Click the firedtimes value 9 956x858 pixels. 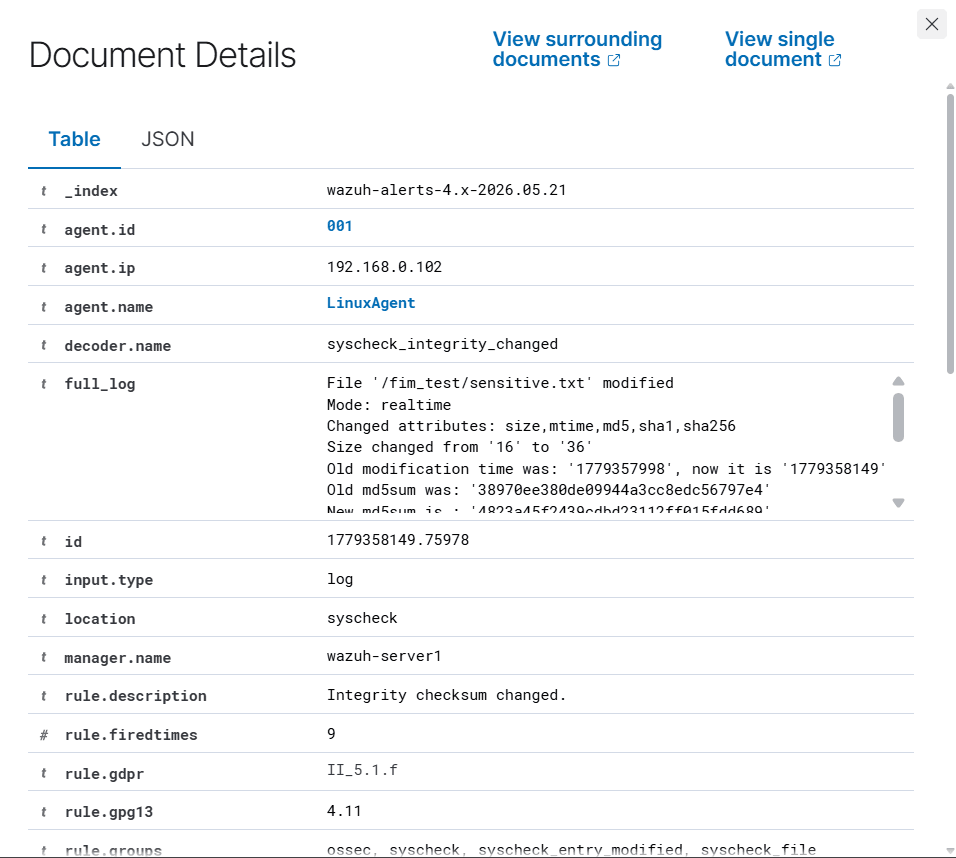coord(331,734)
